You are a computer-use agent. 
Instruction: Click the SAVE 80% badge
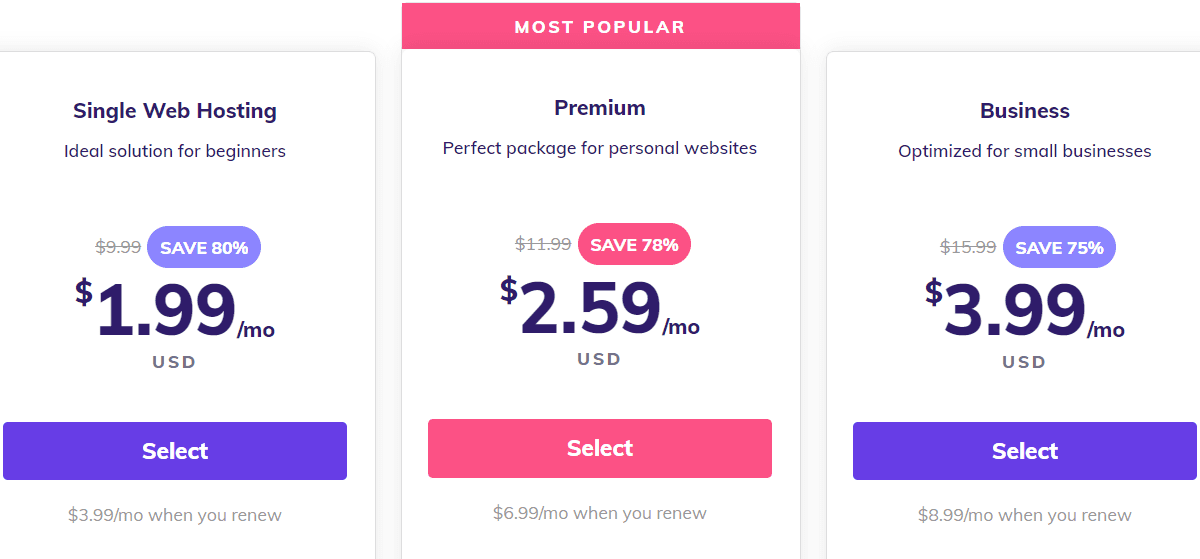(204, 247)
